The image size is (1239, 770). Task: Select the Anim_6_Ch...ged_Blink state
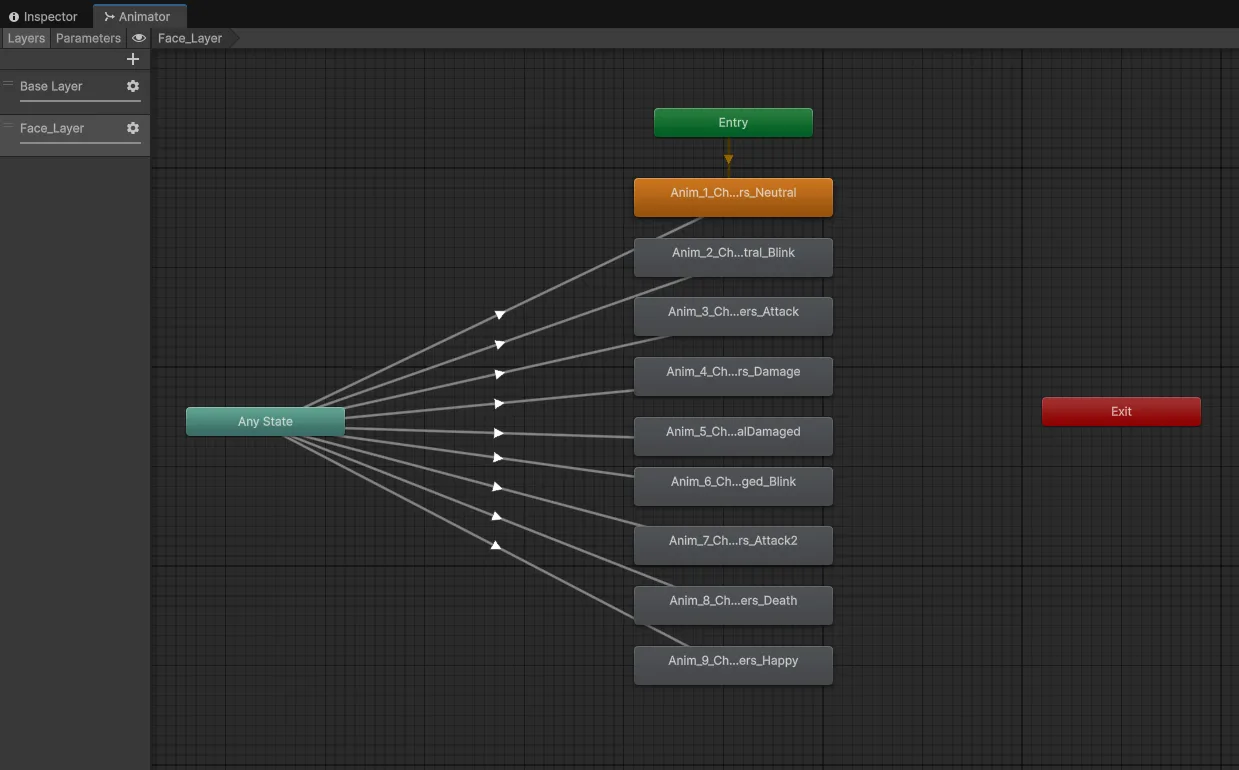733,485
